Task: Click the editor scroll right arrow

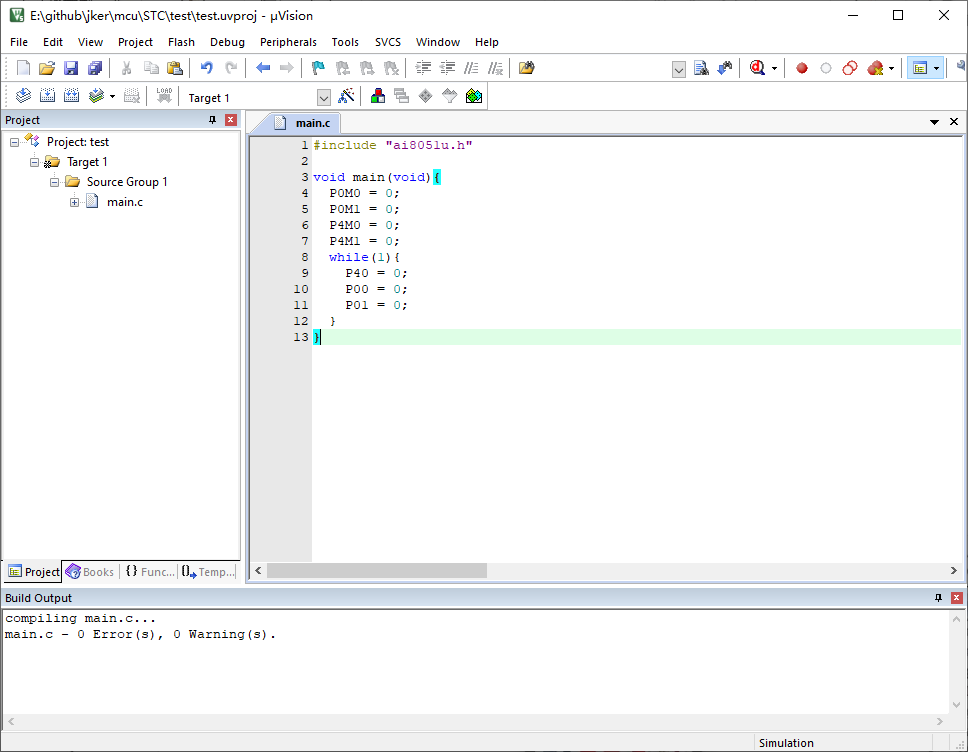Action: [x=954, y=570]
